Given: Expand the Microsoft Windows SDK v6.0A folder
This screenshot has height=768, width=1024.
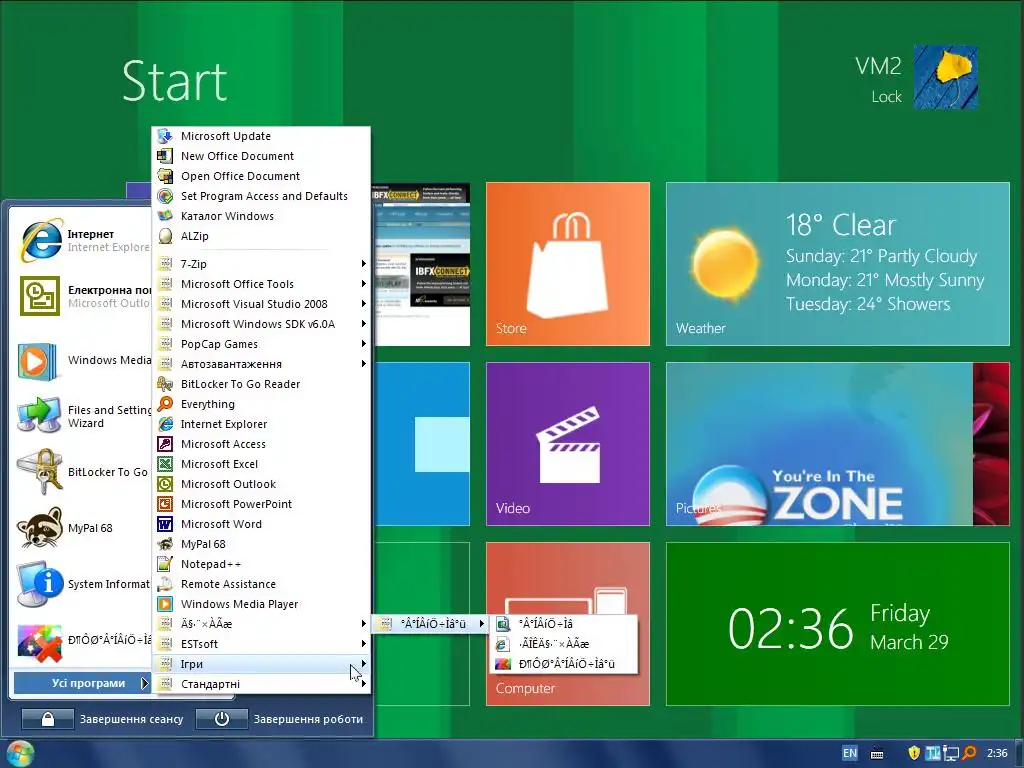Looking at the screenshot, I should 261,324.
